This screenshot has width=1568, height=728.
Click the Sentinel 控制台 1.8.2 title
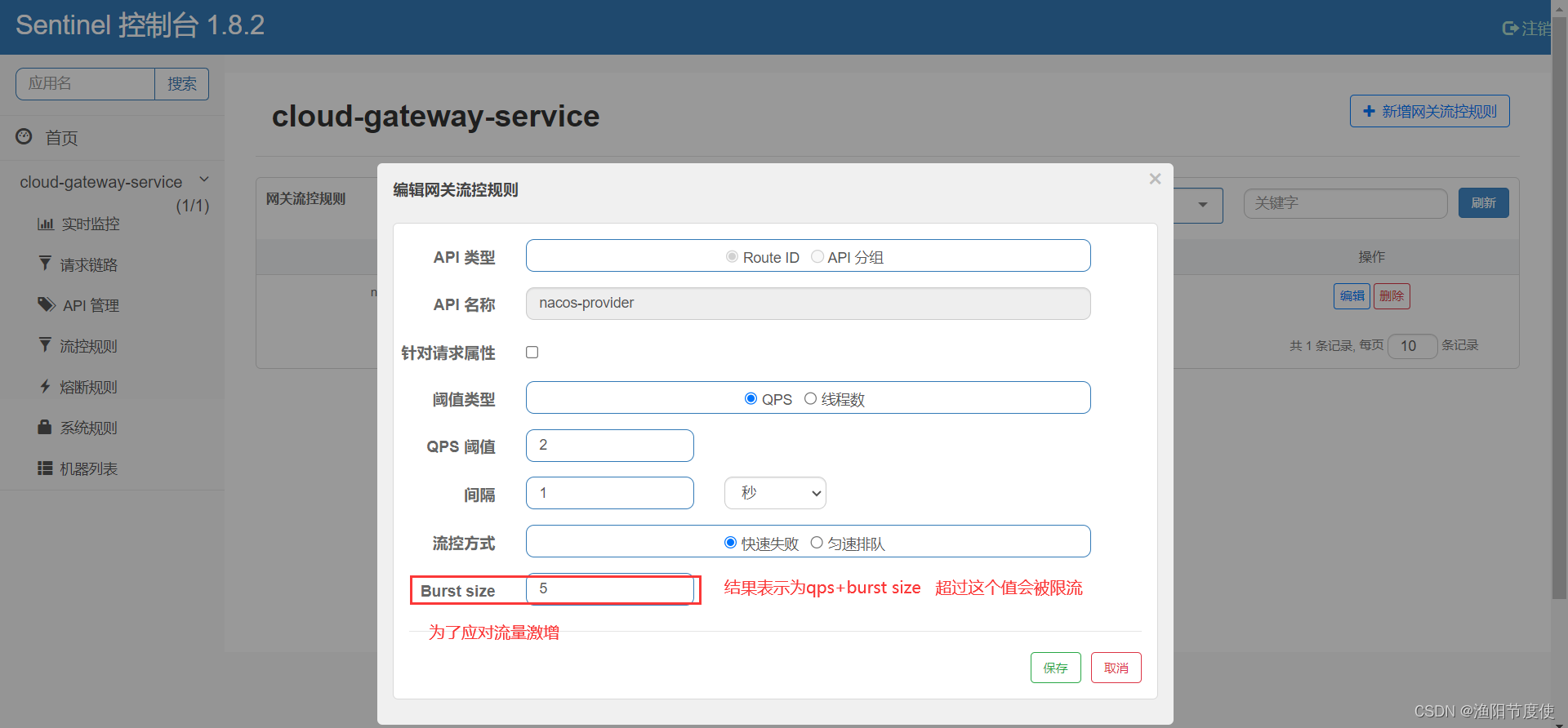[x=140, y=25]
